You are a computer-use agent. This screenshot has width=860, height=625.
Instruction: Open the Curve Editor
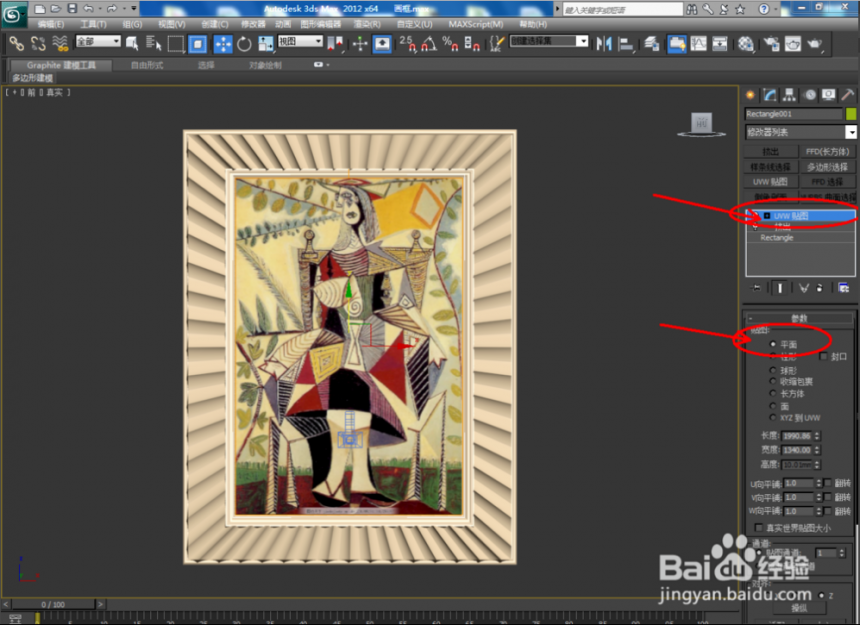698,44
